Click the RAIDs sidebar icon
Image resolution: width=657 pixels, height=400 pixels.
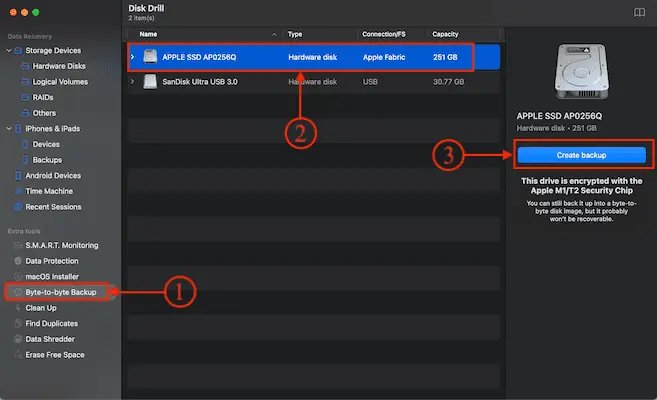click(x=25, y=98)
